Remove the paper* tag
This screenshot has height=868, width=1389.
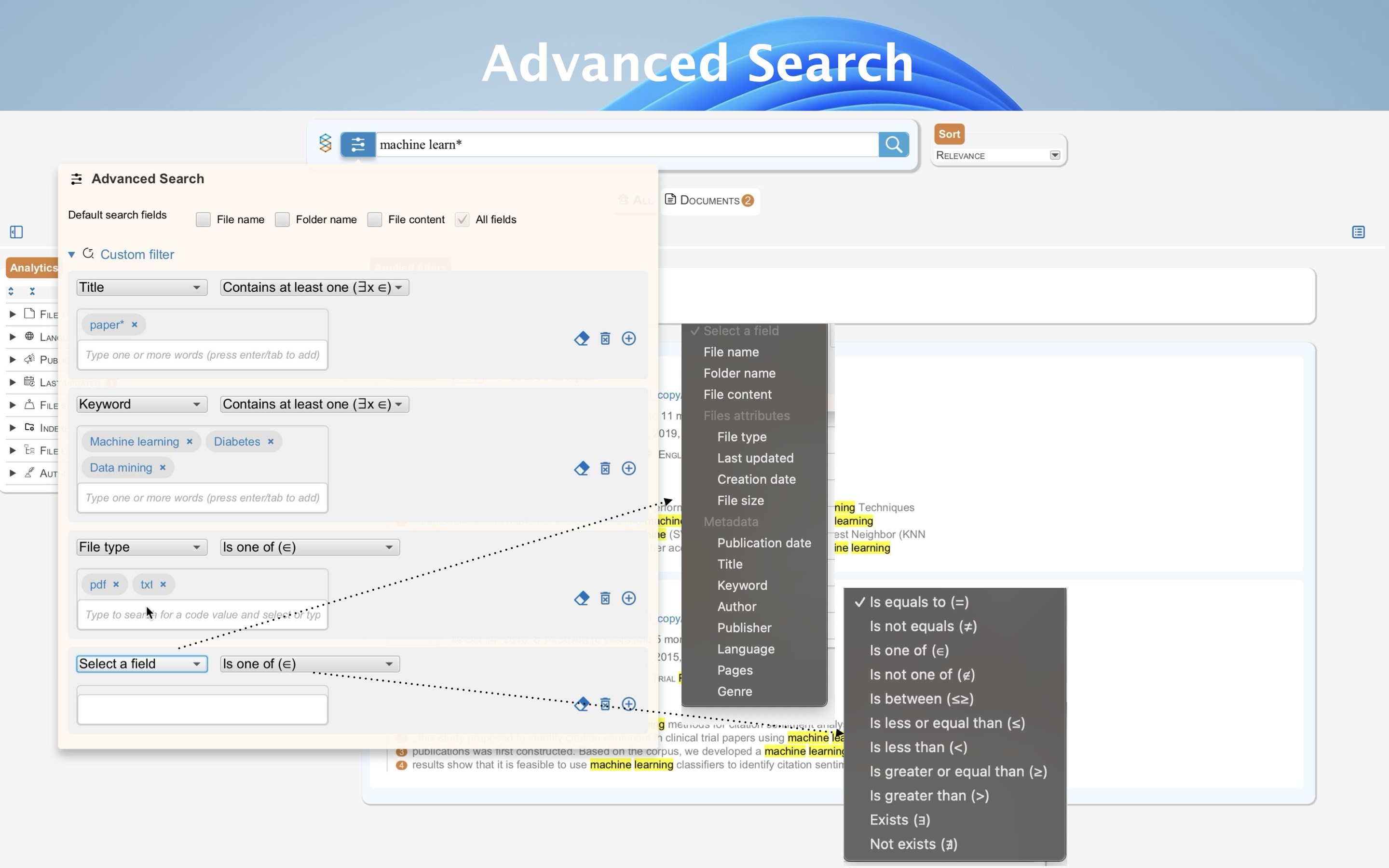click(134, 325)
